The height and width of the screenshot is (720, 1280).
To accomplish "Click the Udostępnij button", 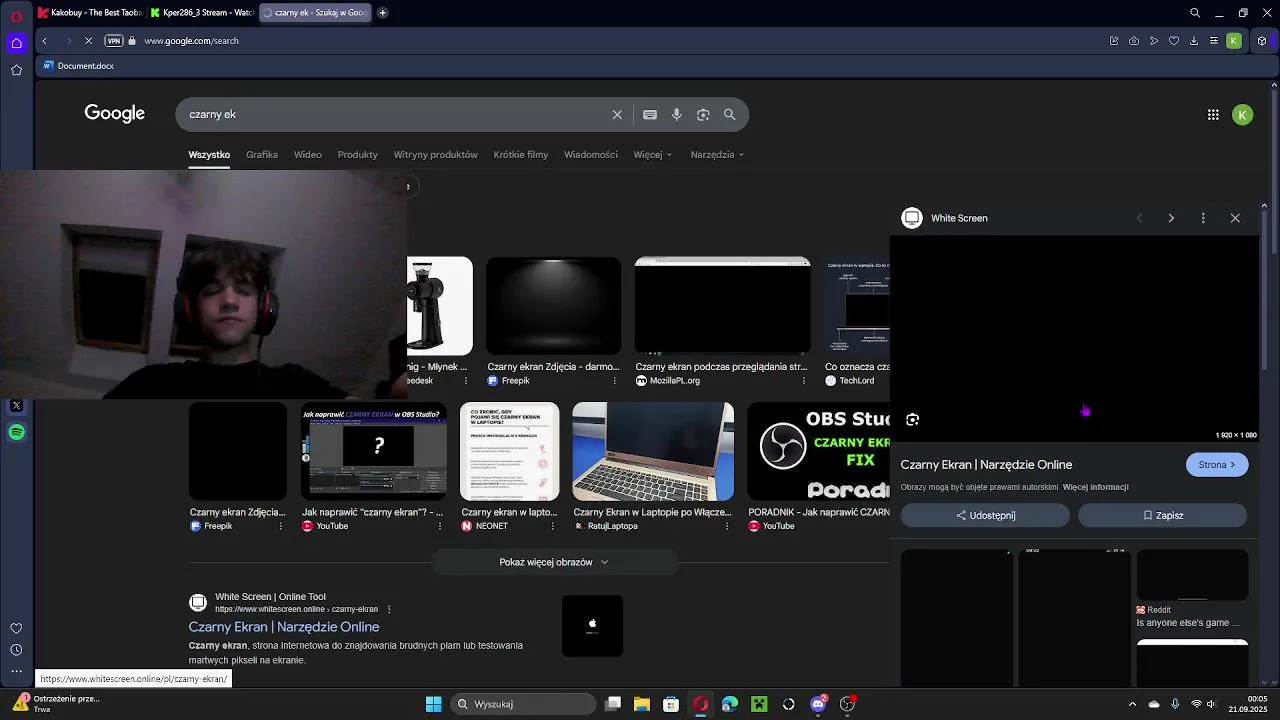I will (985, 515).
